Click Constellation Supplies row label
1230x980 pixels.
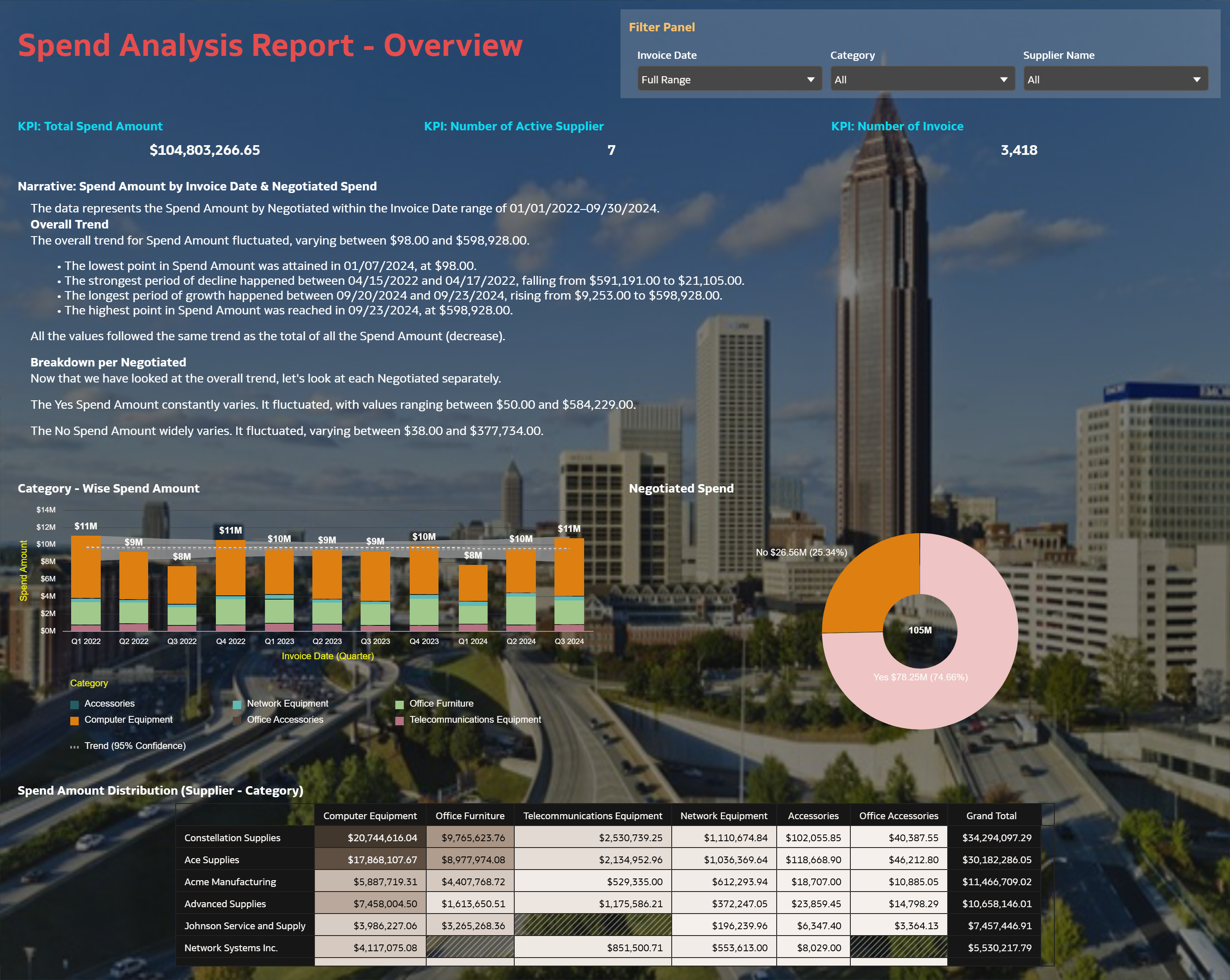(232, 838)
